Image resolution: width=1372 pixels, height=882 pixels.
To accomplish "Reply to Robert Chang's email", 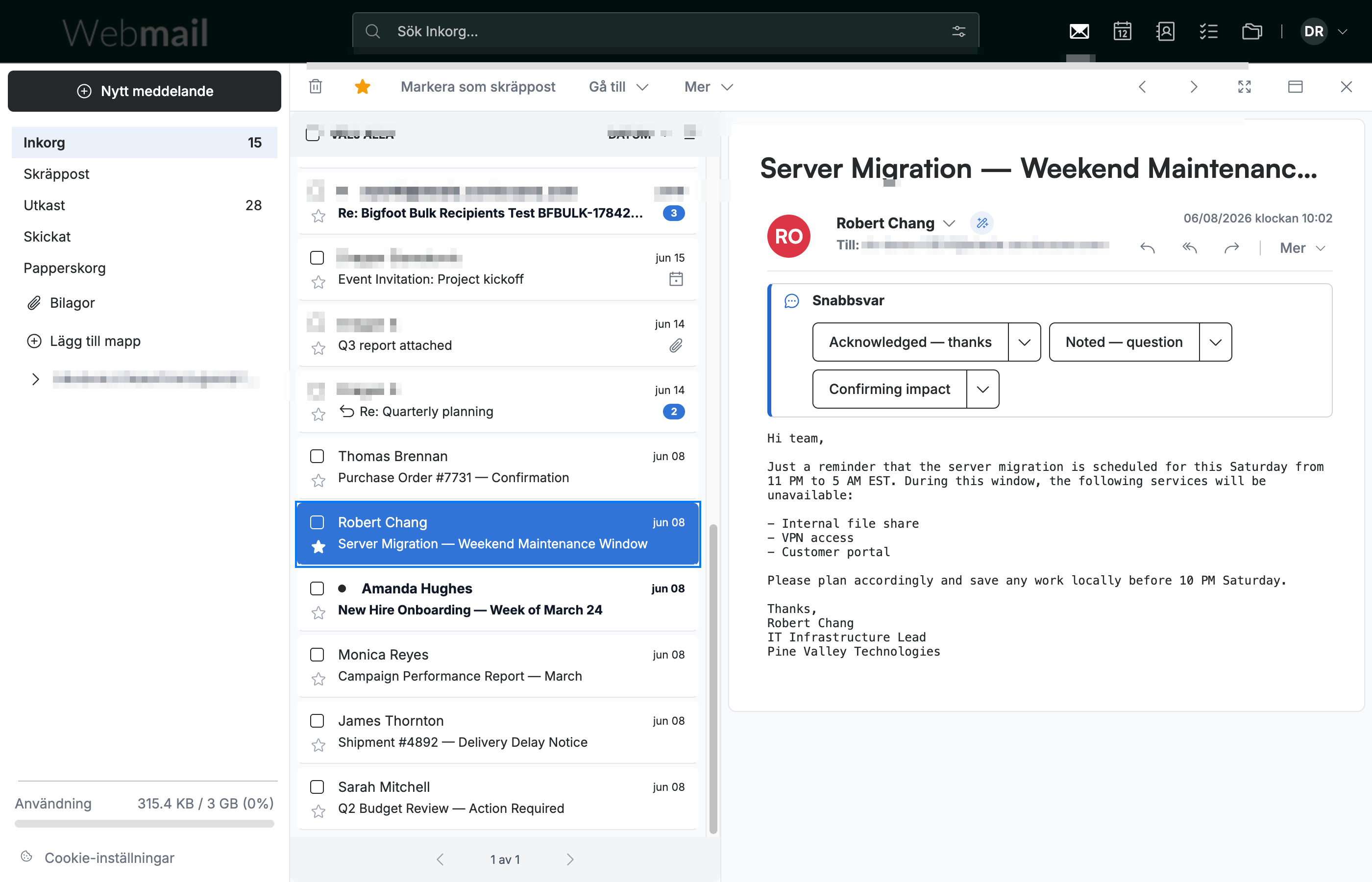I will point(1147,247).
